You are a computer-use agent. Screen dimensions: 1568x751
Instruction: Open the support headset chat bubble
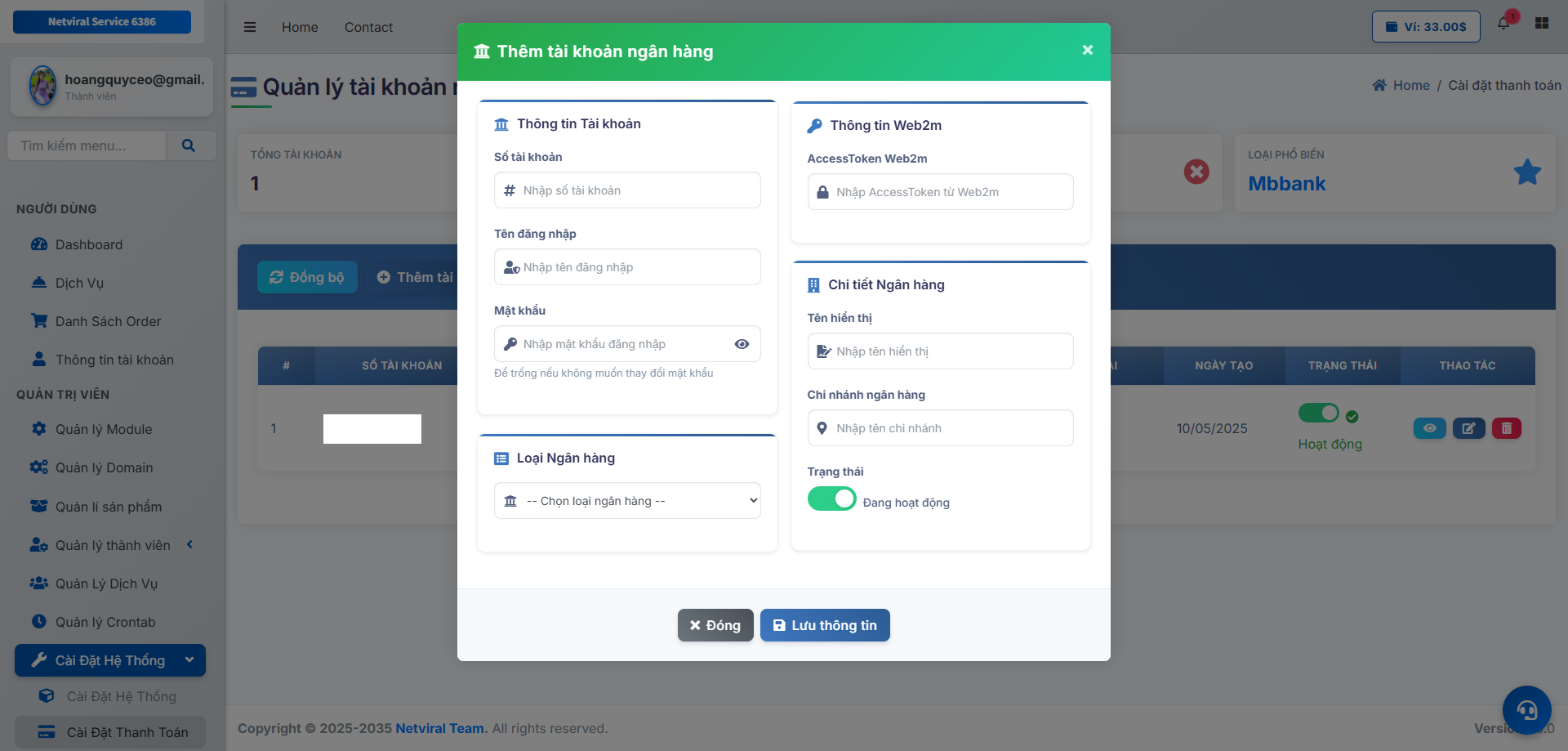[1526, 709]
